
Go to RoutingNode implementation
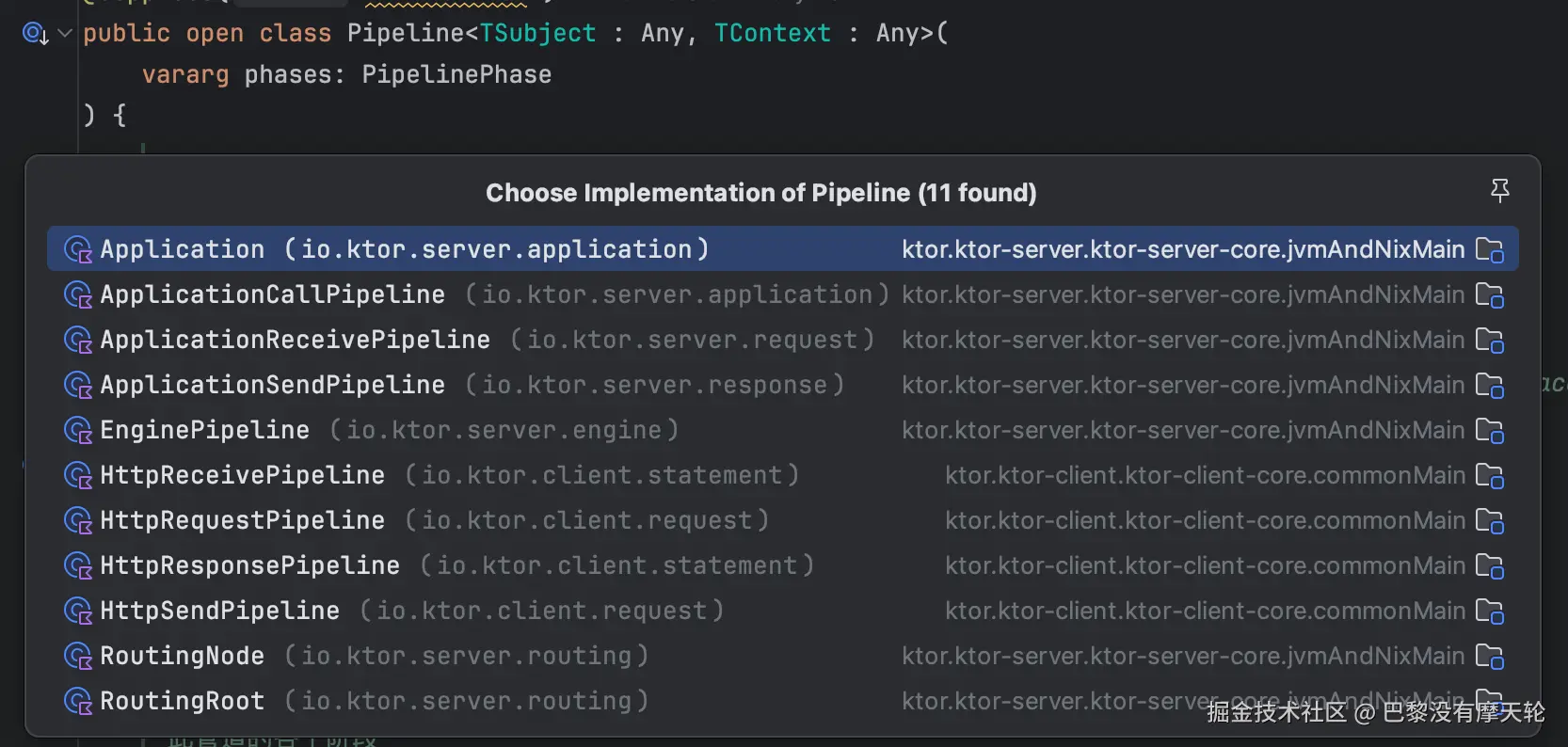[x=182, y=656]
